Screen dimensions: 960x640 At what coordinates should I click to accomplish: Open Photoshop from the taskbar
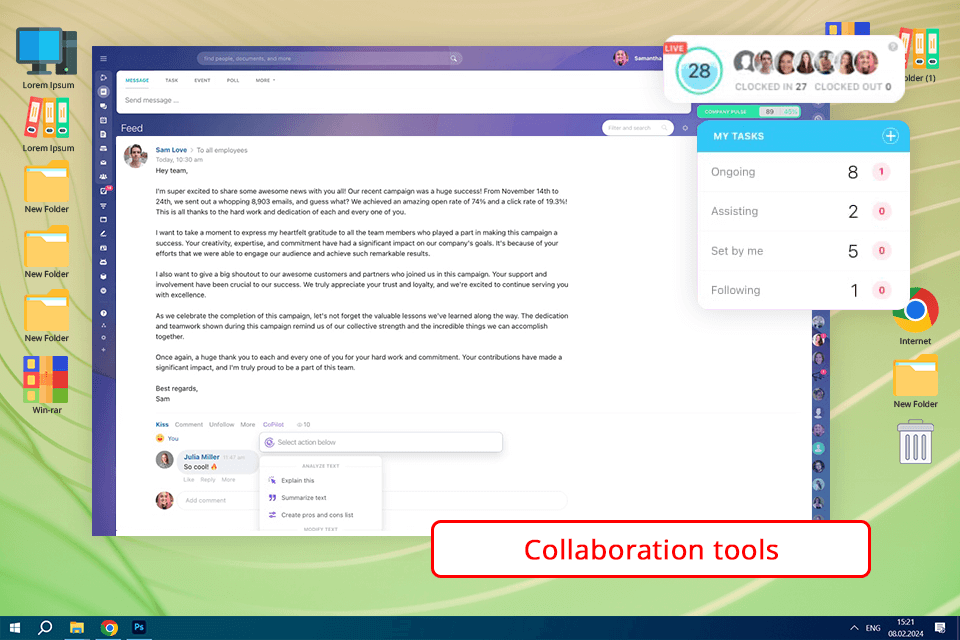click(139, 627)
